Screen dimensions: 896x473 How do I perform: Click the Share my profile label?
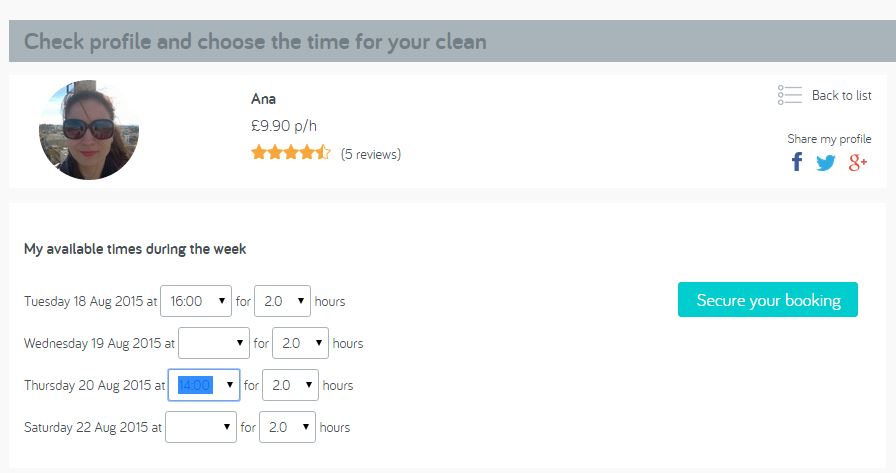pyautogui.click(x=829, y=139)
